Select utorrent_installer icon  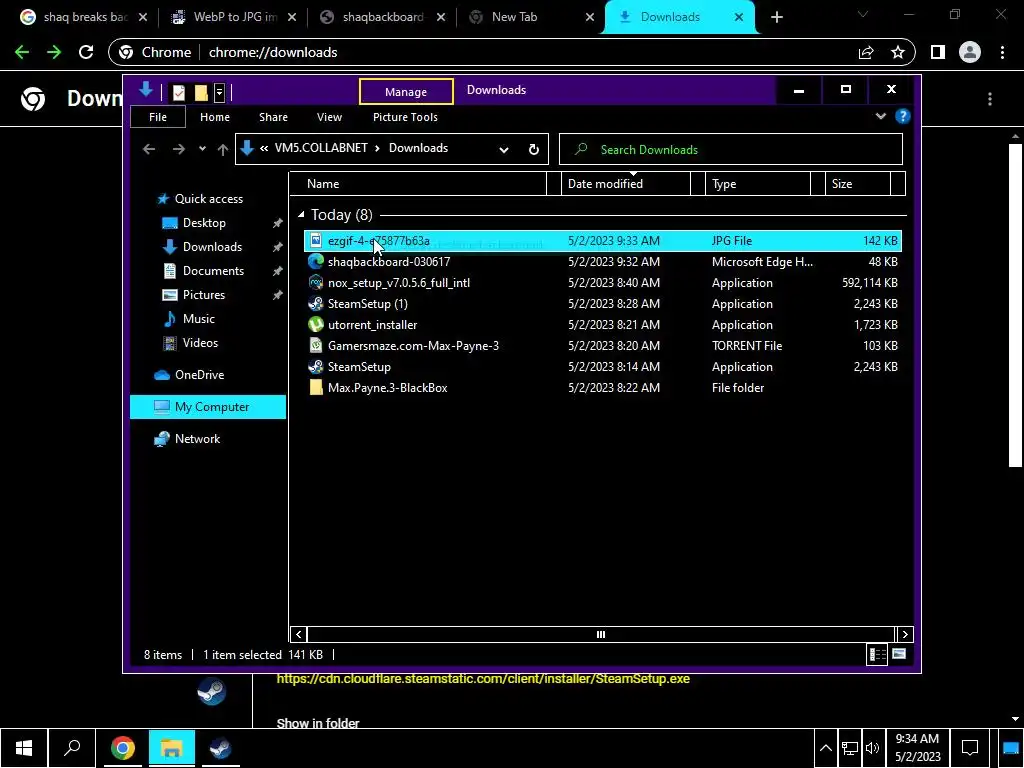click(x=315, y=324)
